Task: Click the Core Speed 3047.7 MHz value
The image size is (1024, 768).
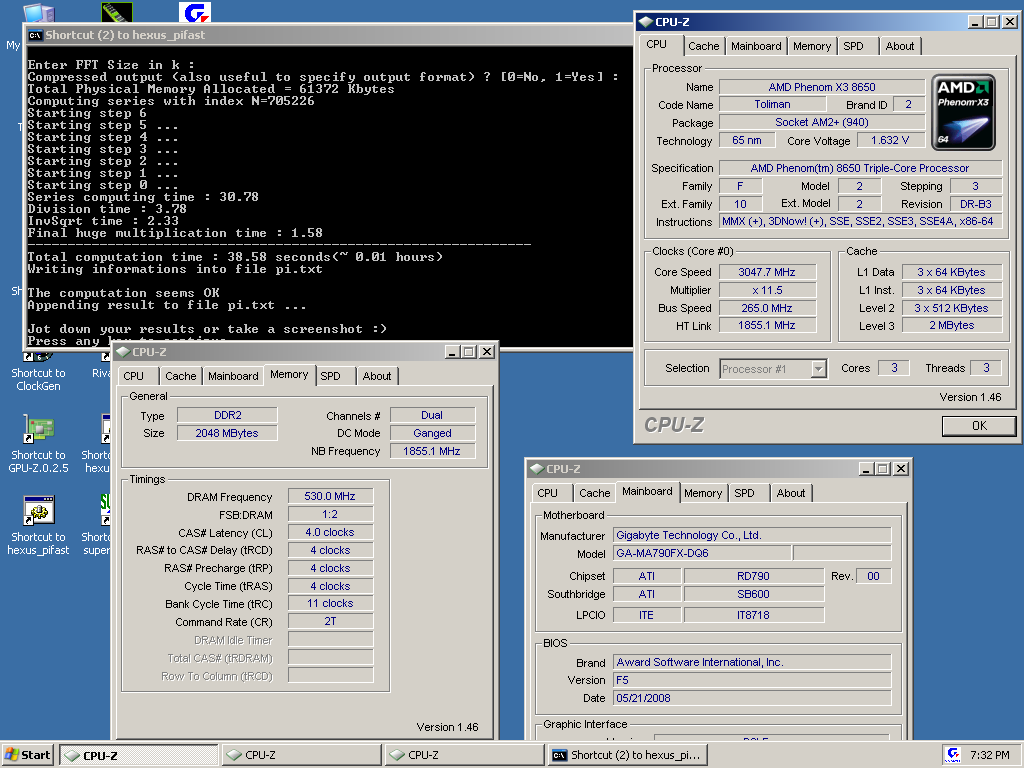Action: point(767,272)
